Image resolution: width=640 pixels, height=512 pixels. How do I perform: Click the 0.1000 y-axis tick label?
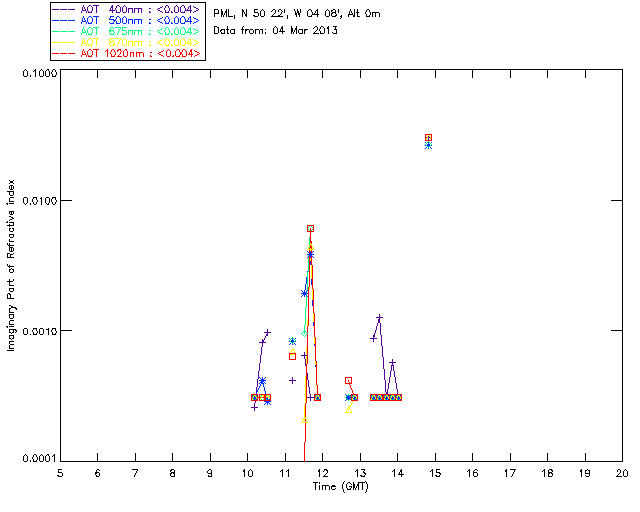[x=39, y=73]
